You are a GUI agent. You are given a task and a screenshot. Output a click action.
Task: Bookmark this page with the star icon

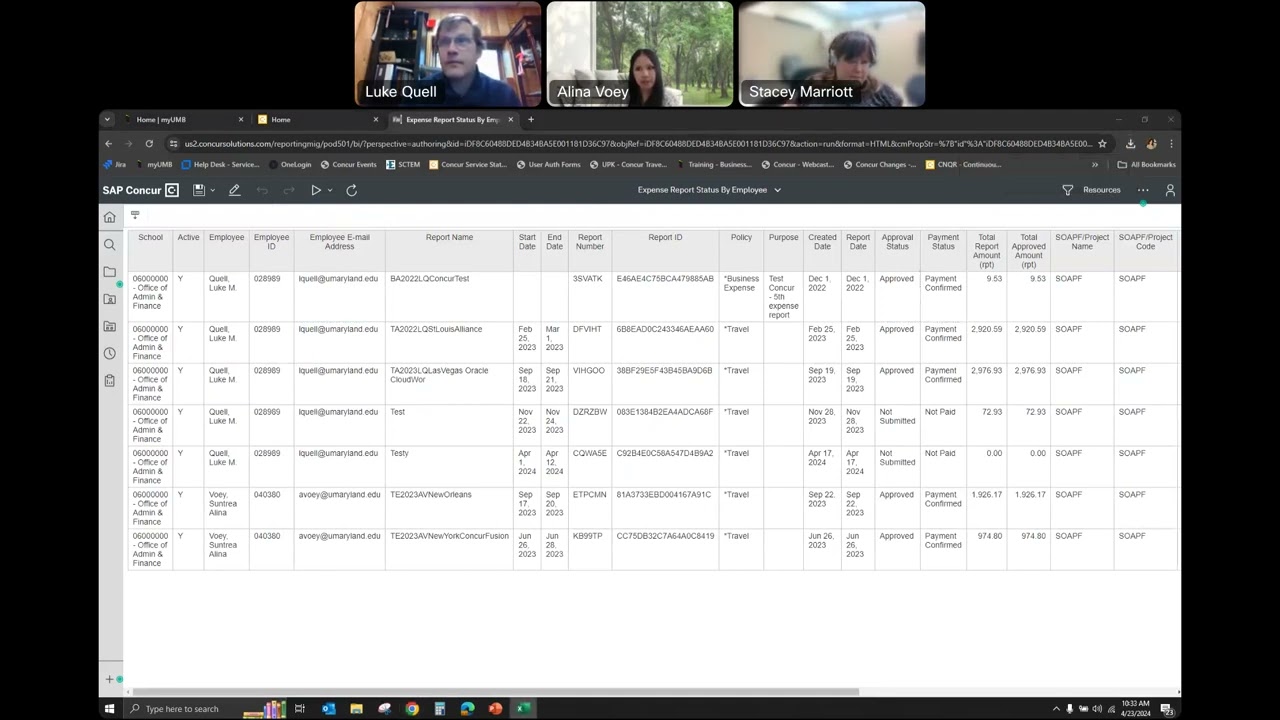coord(1103,144)
